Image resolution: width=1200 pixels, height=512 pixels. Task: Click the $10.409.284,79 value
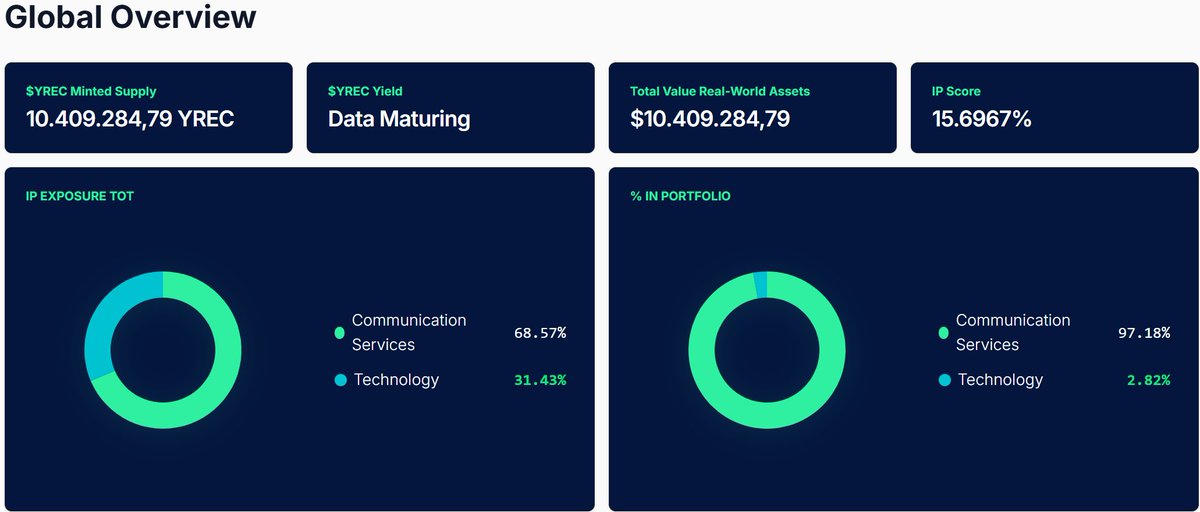click(710, 118)
